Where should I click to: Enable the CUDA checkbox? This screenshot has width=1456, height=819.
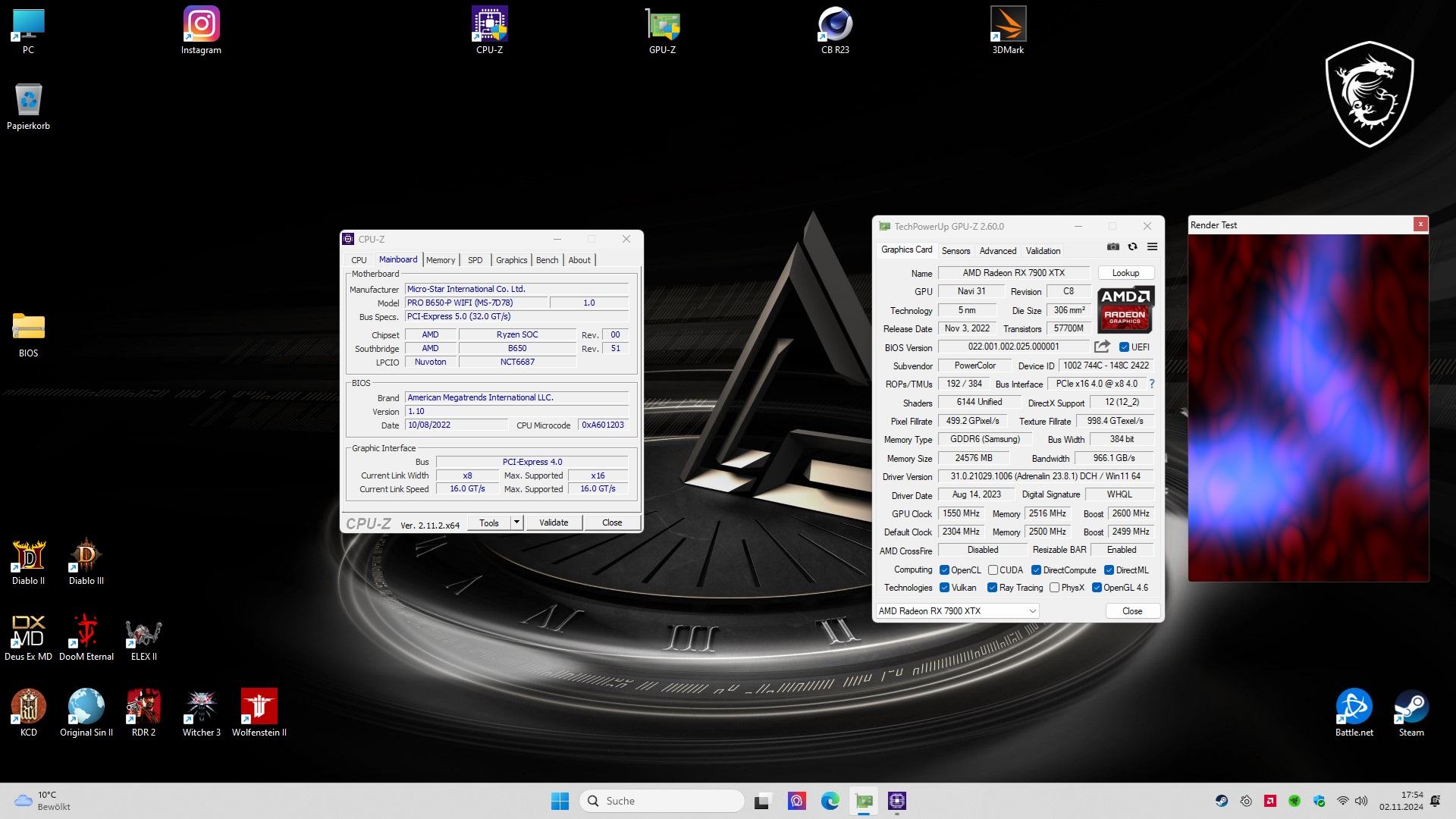993,570
